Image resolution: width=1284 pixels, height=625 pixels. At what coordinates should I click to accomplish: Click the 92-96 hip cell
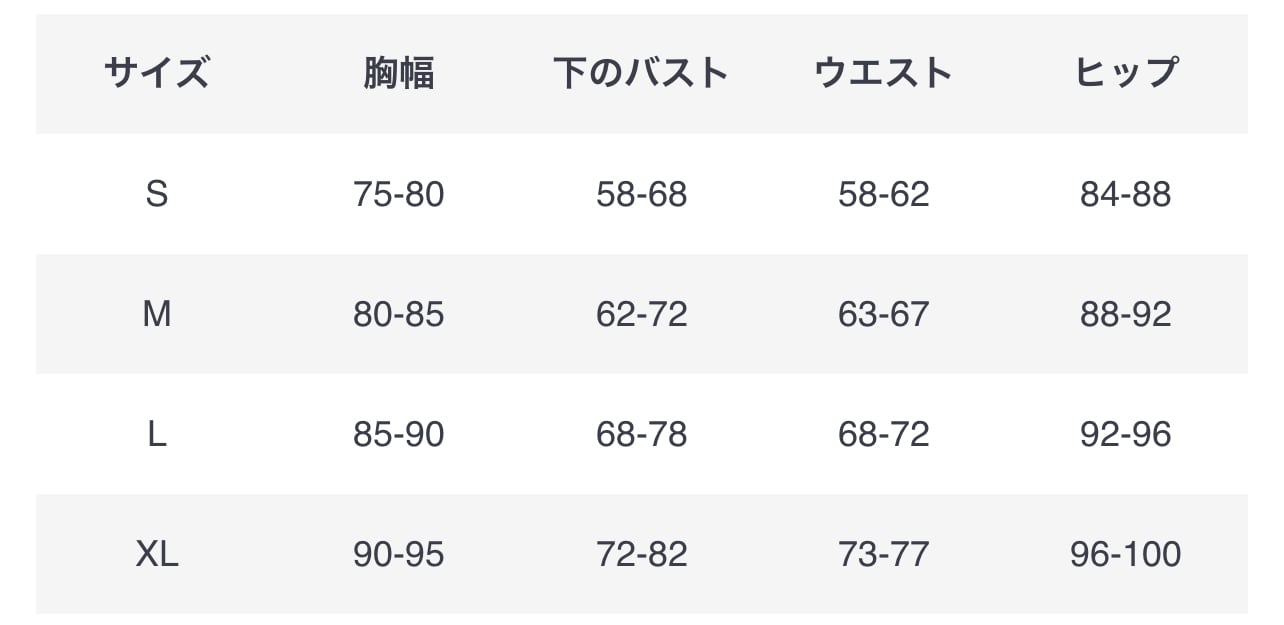1125,434
